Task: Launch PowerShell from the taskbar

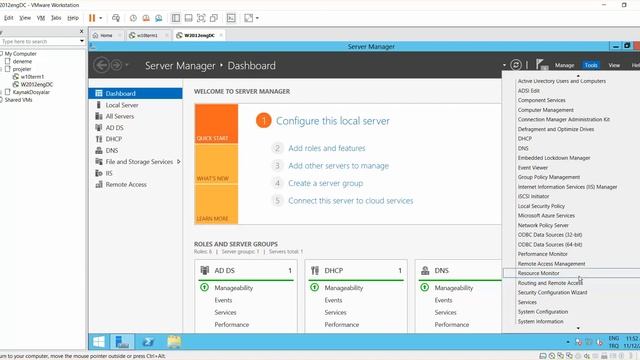Action: (148, 342)
